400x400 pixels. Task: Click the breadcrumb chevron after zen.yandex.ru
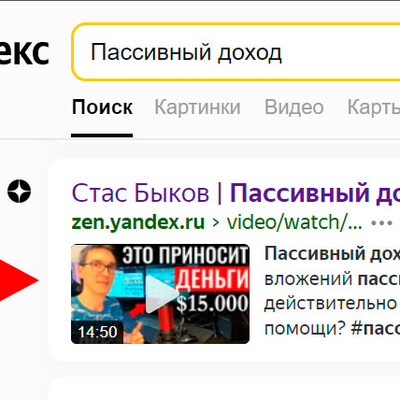(x=216, y=223)
